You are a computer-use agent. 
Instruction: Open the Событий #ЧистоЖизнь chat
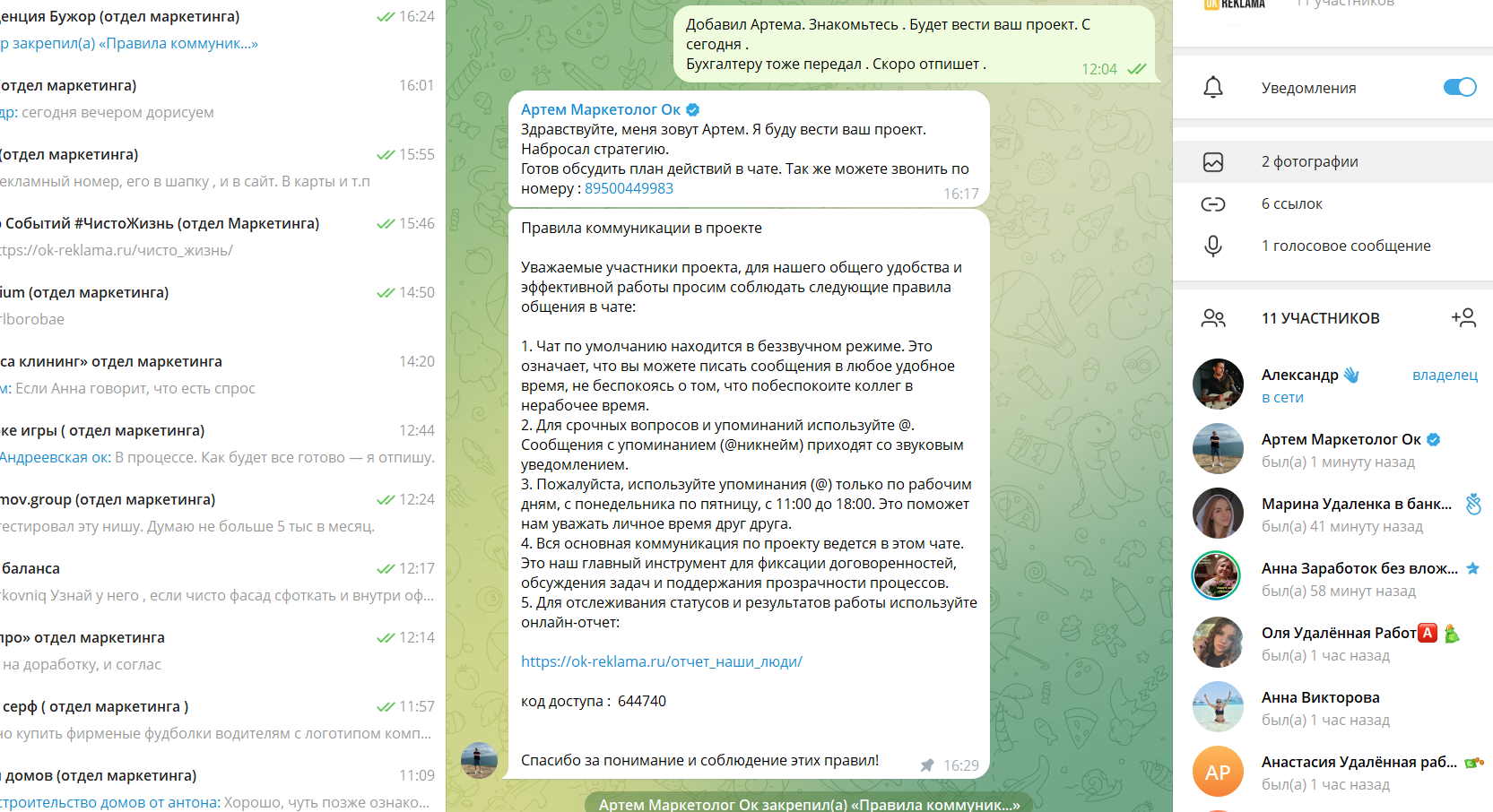click(x=215, y=236)
